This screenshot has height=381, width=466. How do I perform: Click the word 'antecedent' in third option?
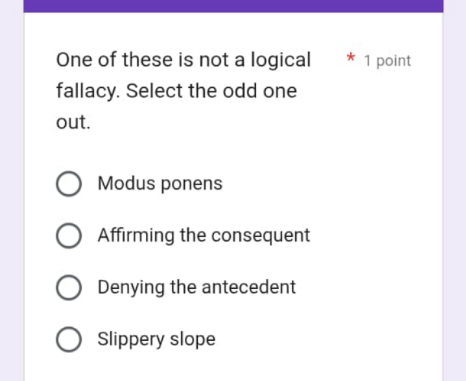pos(249,287)
